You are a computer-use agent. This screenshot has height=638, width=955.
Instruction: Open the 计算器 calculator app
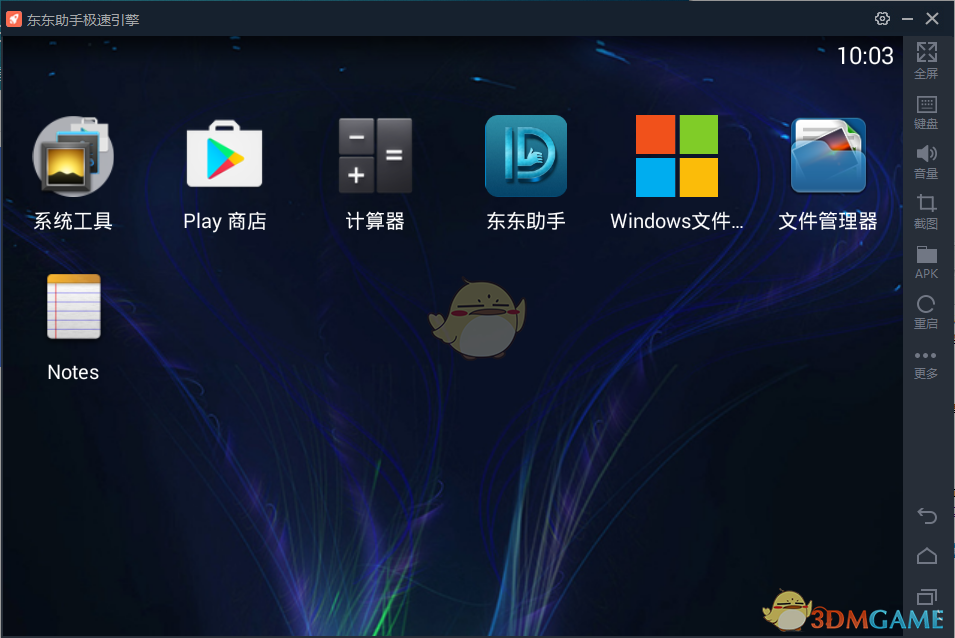coord(375,156)
